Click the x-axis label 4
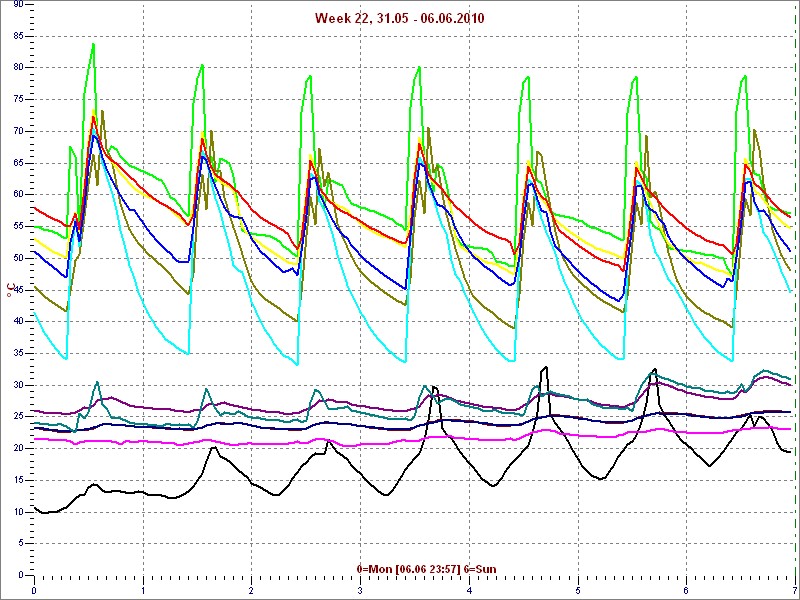 (x=469, y=591)
